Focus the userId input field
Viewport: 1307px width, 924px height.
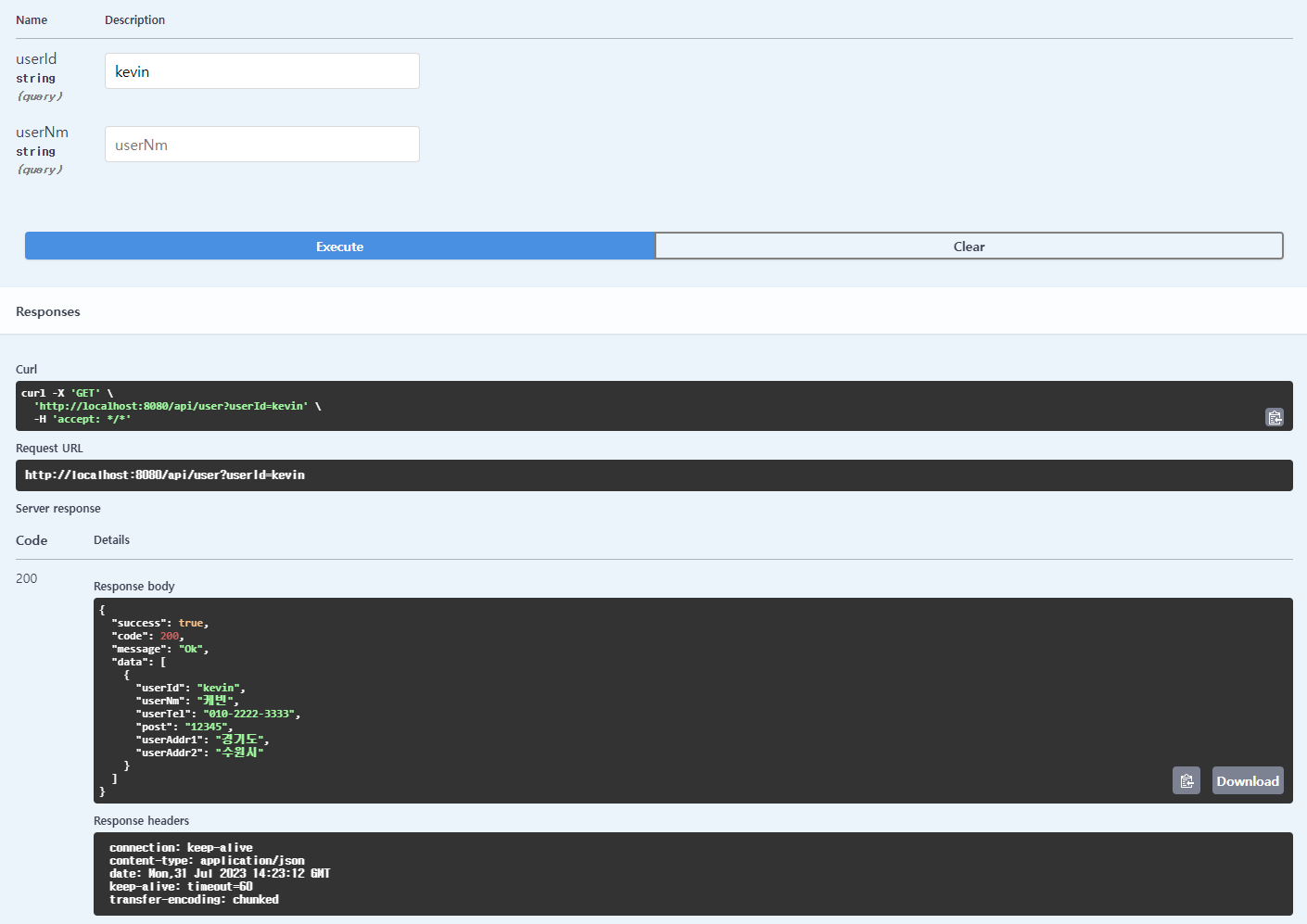point(261,71)
